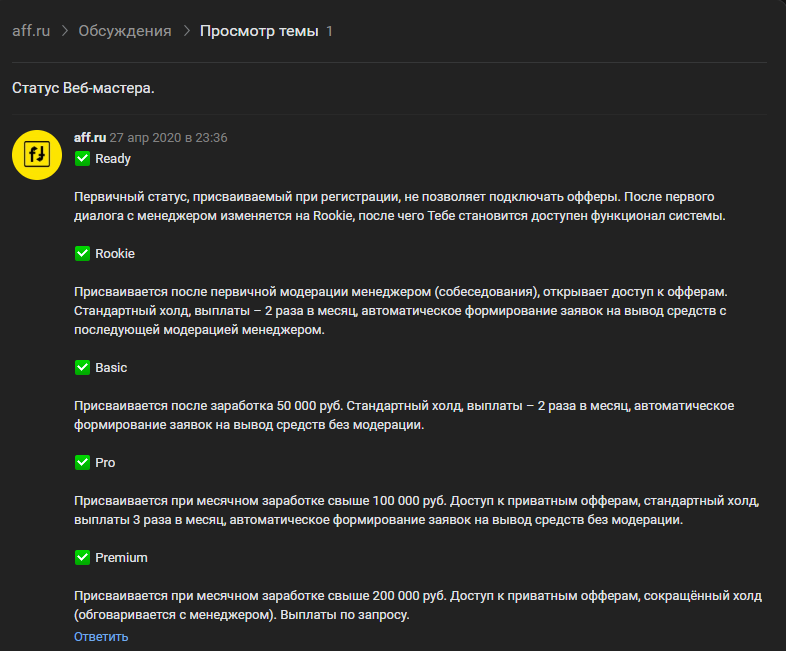
Task: Click the chevron before Просмотр темы
Action: [x=186, y=31]
